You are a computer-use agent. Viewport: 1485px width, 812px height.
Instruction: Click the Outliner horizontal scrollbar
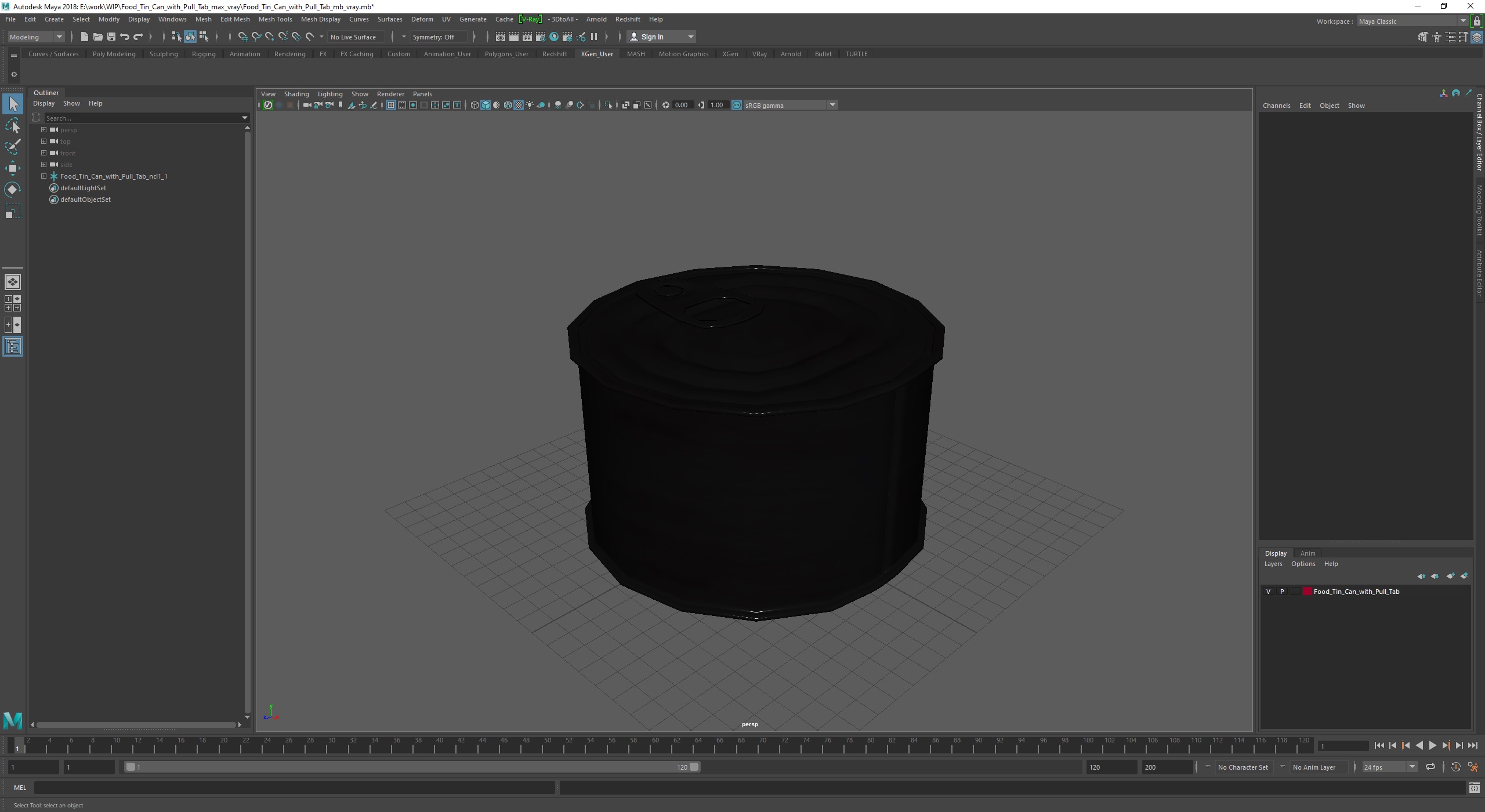[x=136, y=724]
